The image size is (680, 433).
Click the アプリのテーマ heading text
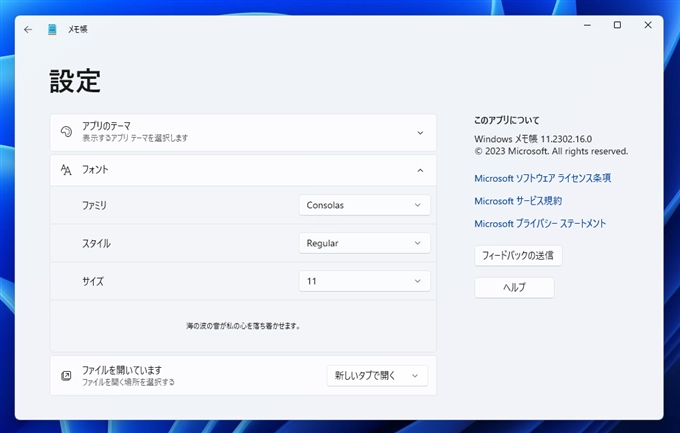[x=106, y=126]
